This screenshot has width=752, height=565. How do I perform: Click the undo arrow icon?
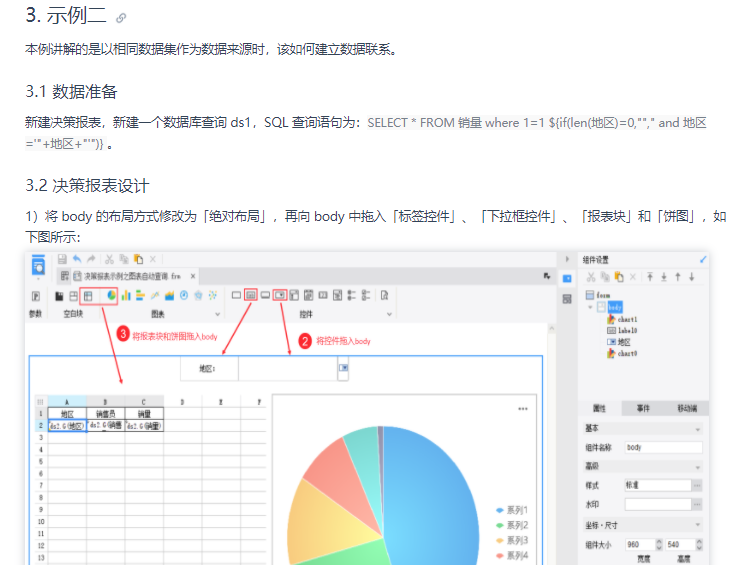[77, 259]
